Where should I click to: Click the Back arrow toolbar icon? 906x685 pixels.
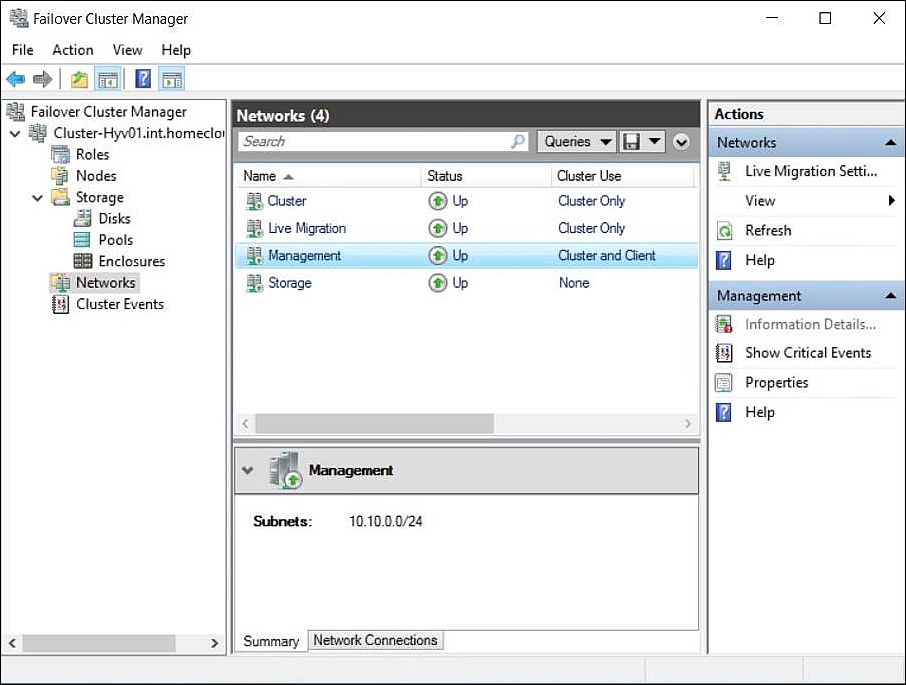(x=15, y=79)
